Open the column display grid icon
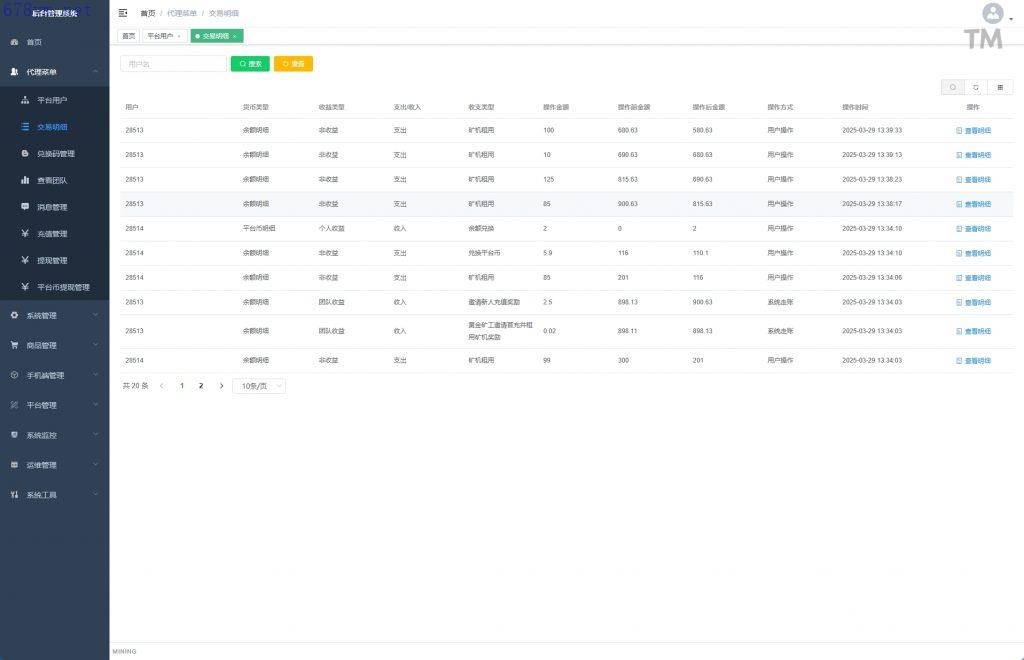The height and width of the screenshot is (660, 1024). click(1000, 87)
